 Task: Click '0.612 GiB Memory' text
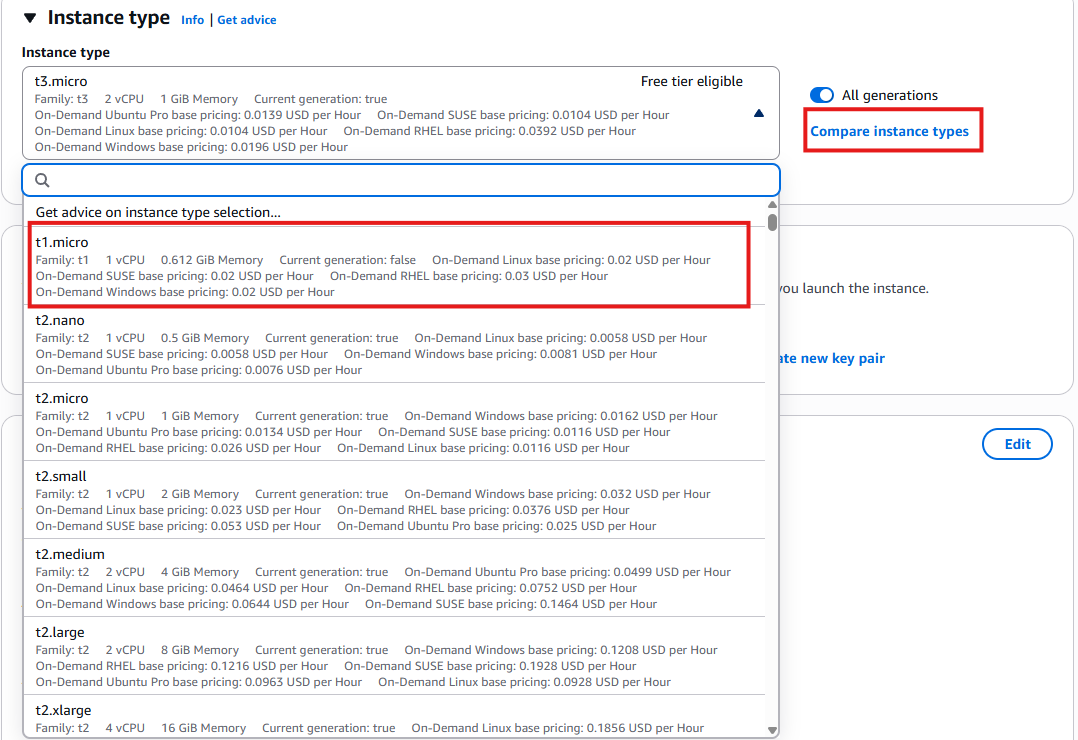coord(212,260)
